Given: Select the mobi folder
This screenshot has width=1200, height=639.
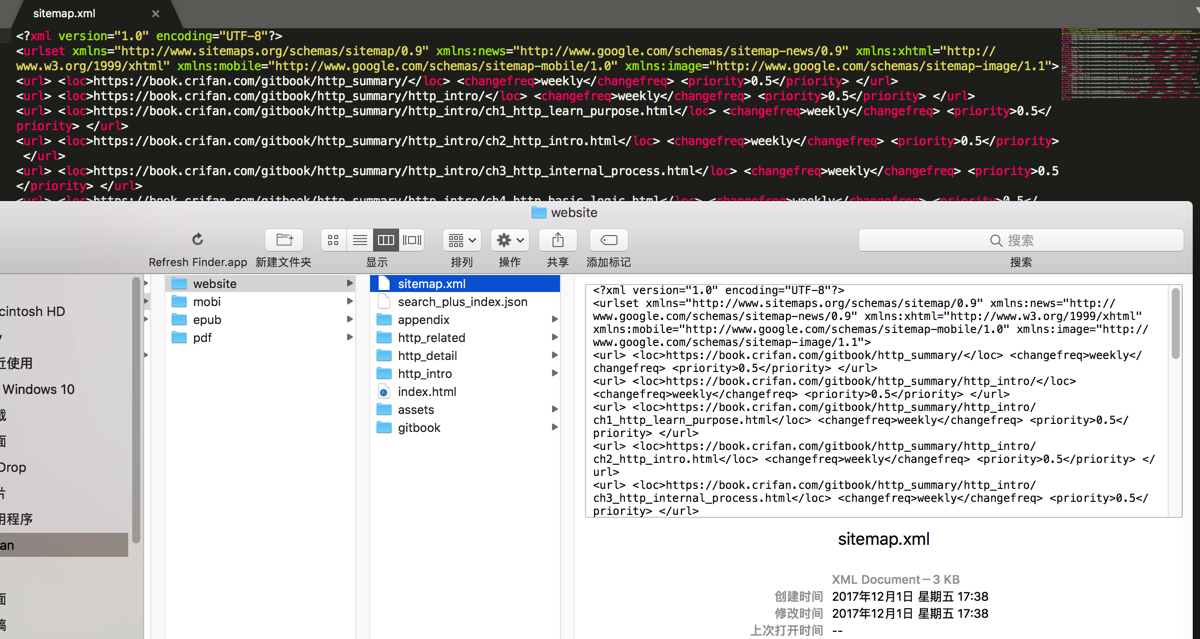Looking at the screenshot, I should [260, 302].
